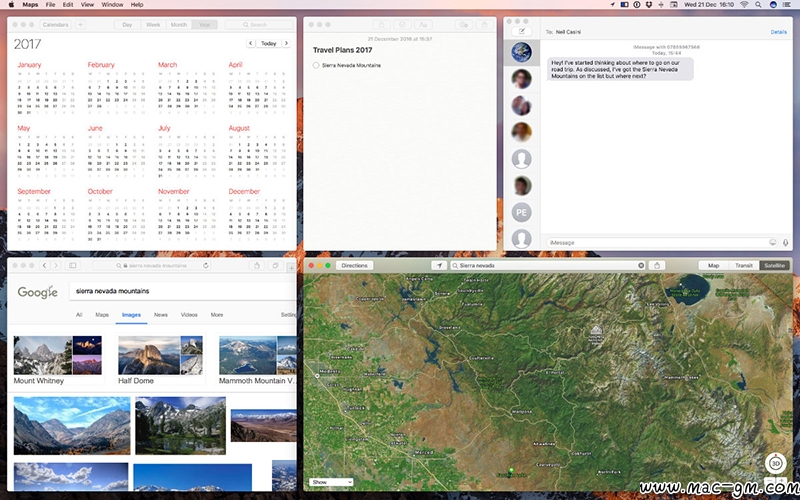The height and width of the screenshot is (500, 800).
Task: Click the Safari sidebar toggle icon
Action: (x=72, y=265)
